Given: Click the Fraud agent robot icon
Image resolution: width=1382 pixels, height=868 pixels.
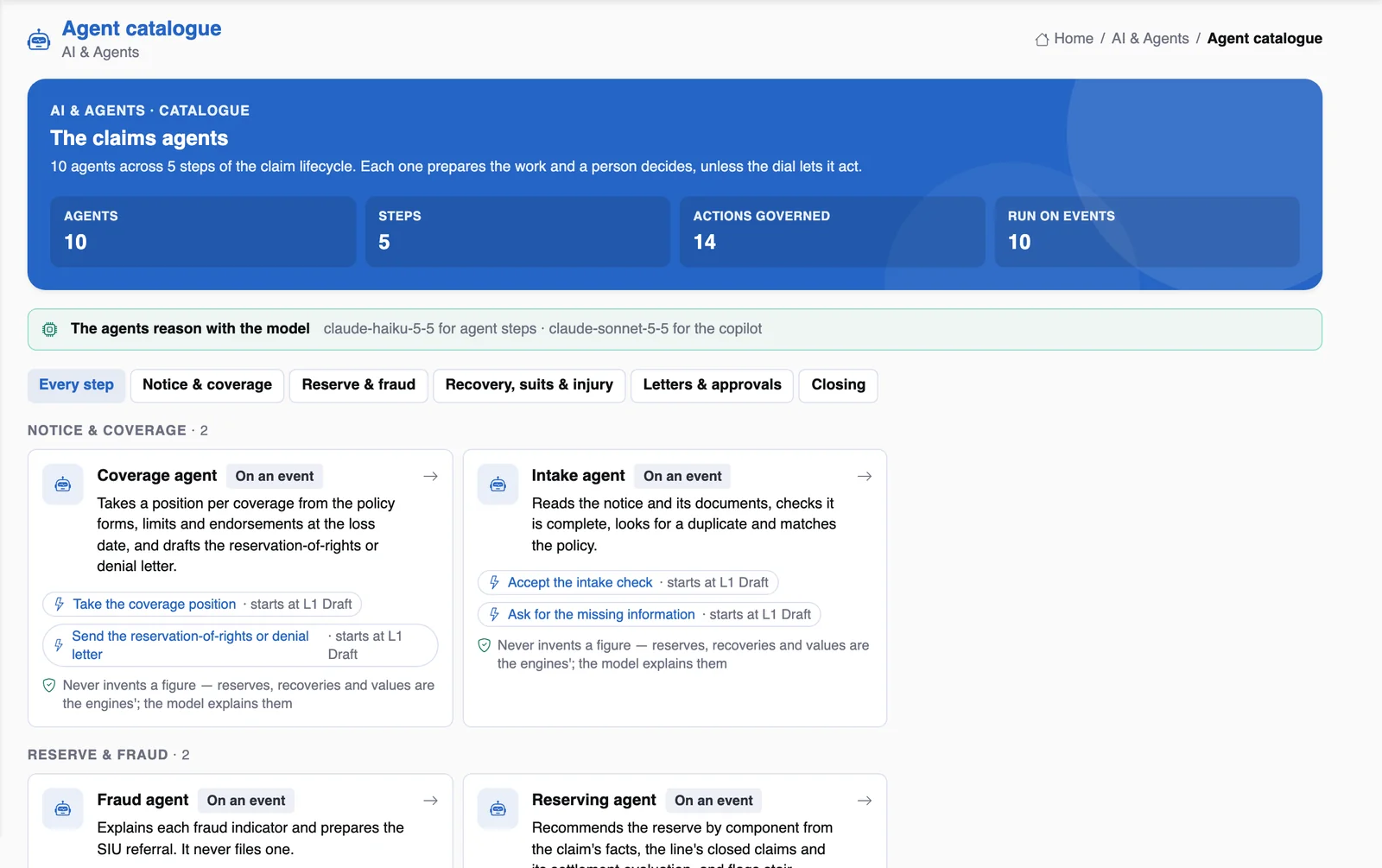Looking at the screenshot, I should click(x=63, y=809).
